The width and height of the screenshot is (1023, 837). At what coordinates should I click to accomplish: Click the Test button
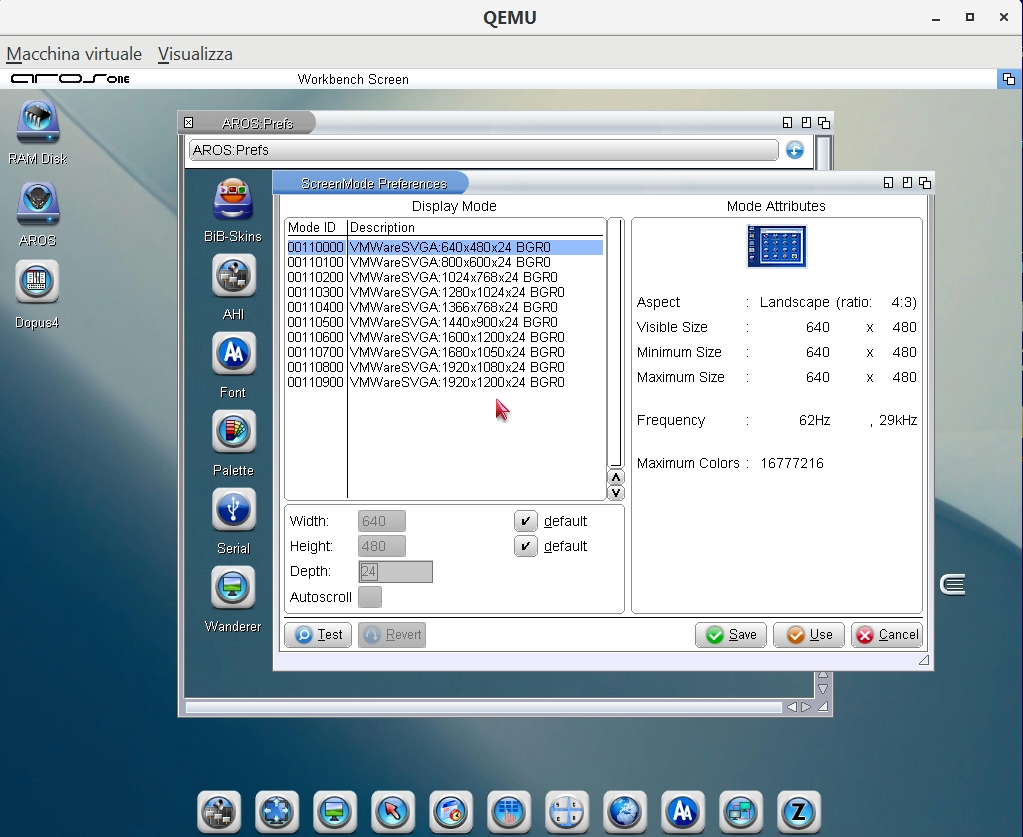(318, 635)
